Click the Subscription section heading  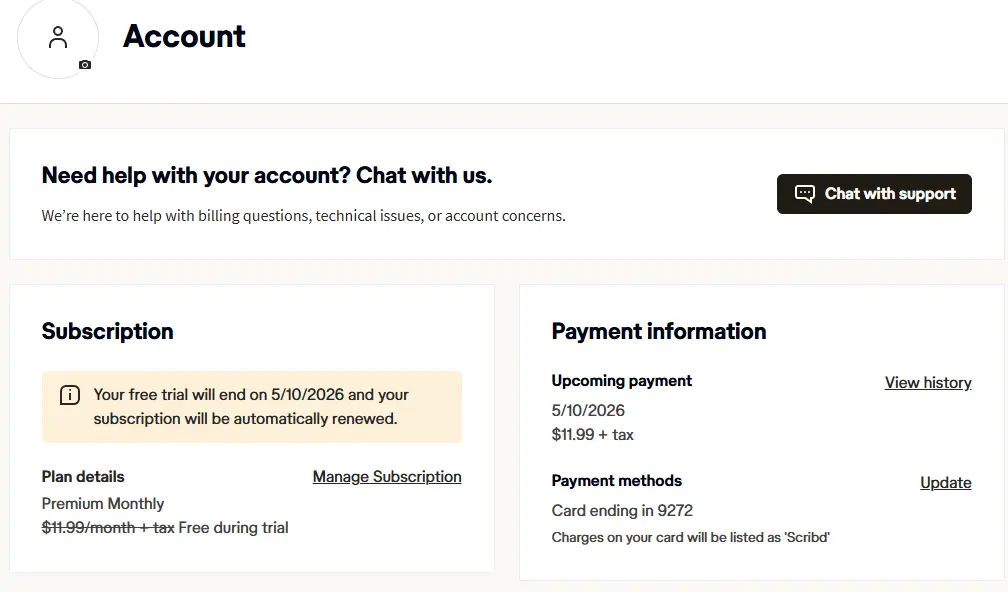point(107,331)
